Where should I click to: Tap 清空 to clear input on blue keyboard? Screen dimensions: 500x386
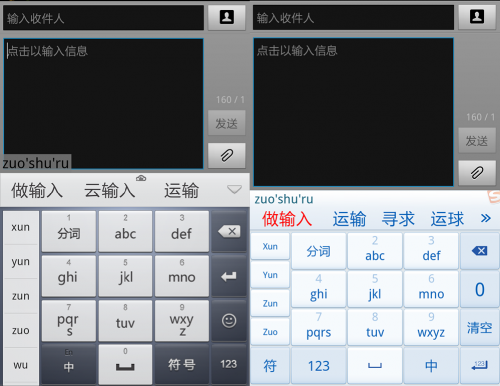click(480, 327)
